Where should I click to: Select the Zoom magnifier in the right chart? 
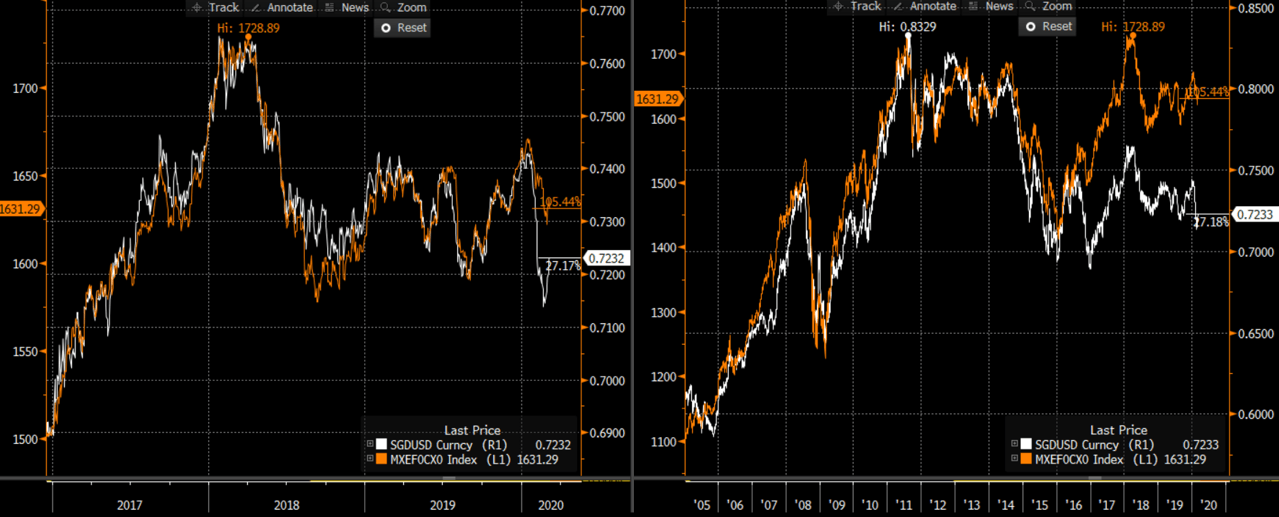(1048, 7)
